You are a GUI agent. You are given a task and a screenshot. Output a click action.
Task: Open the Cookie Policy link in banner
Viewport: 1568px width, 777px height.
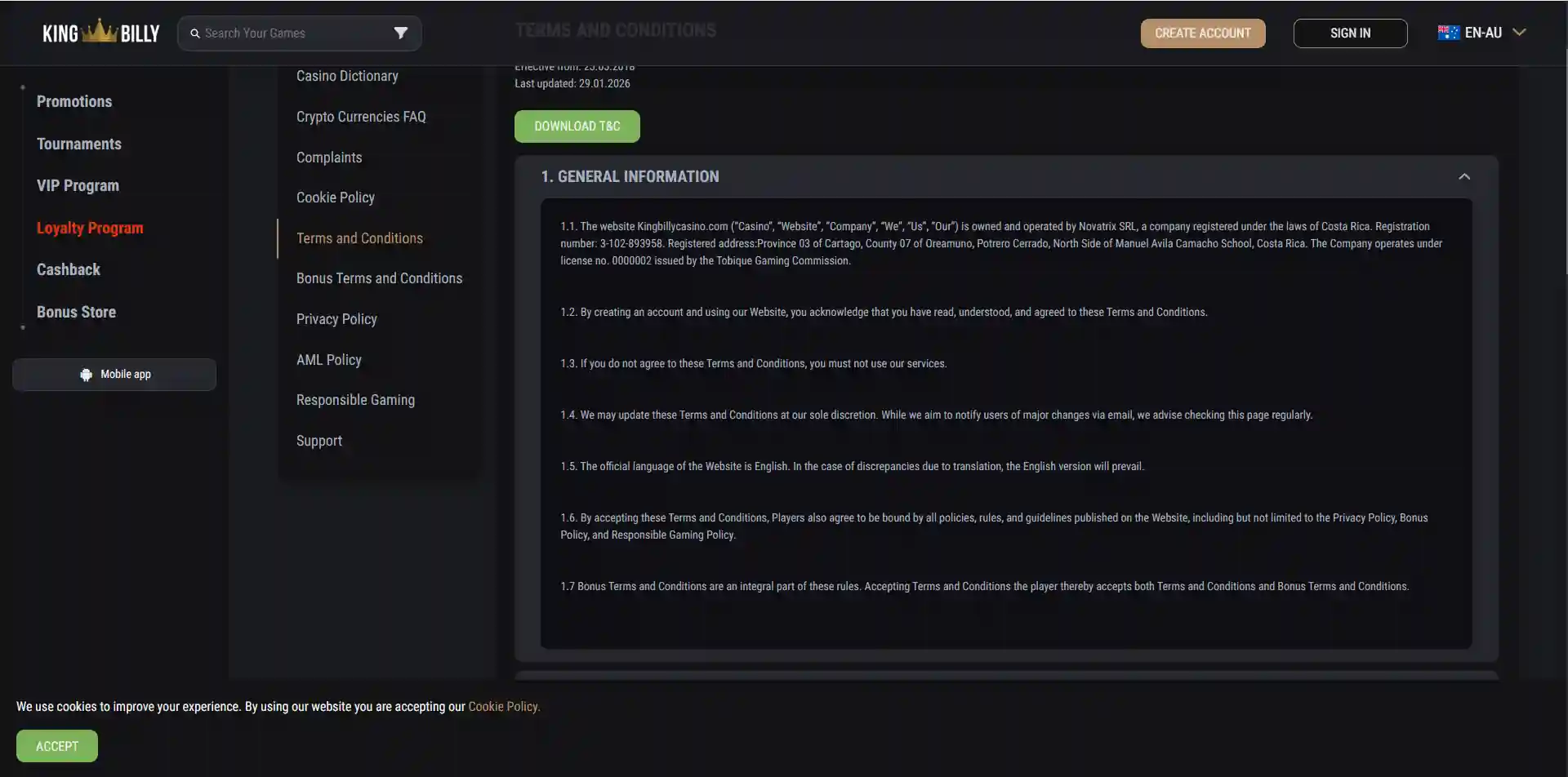pos(504,707)
